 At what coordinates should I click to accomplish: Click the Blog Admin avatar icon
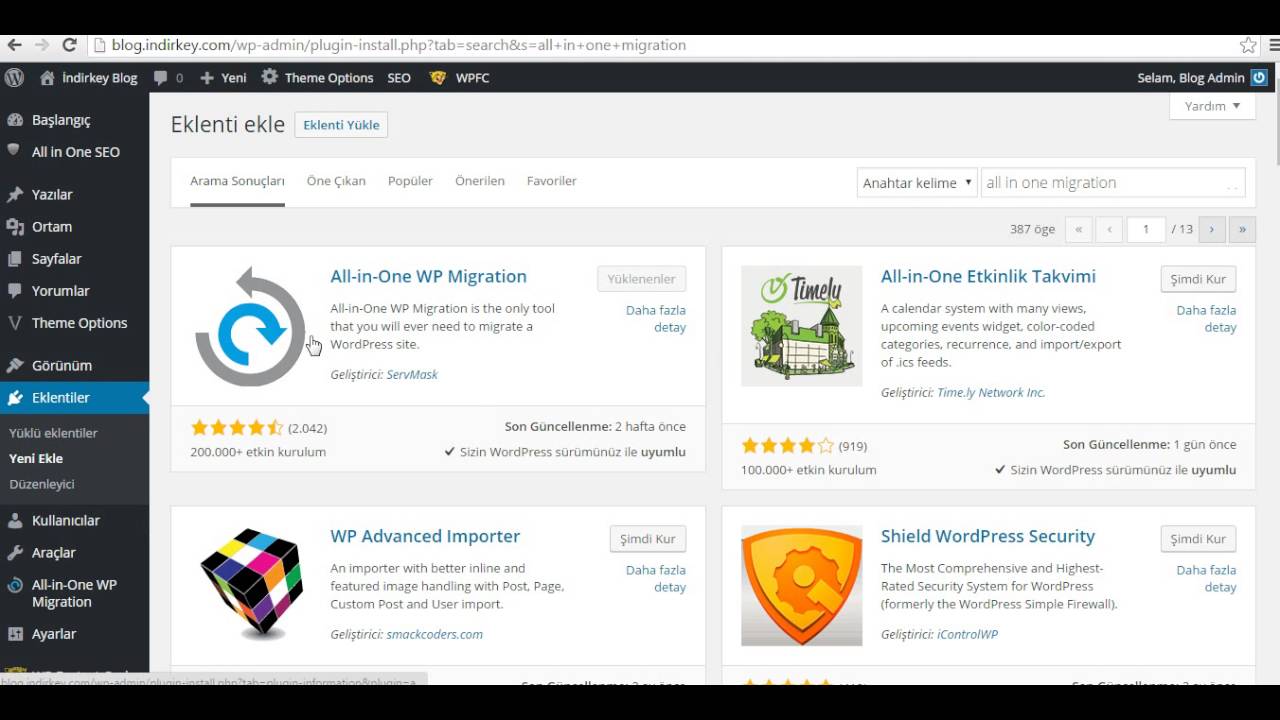1259,77
